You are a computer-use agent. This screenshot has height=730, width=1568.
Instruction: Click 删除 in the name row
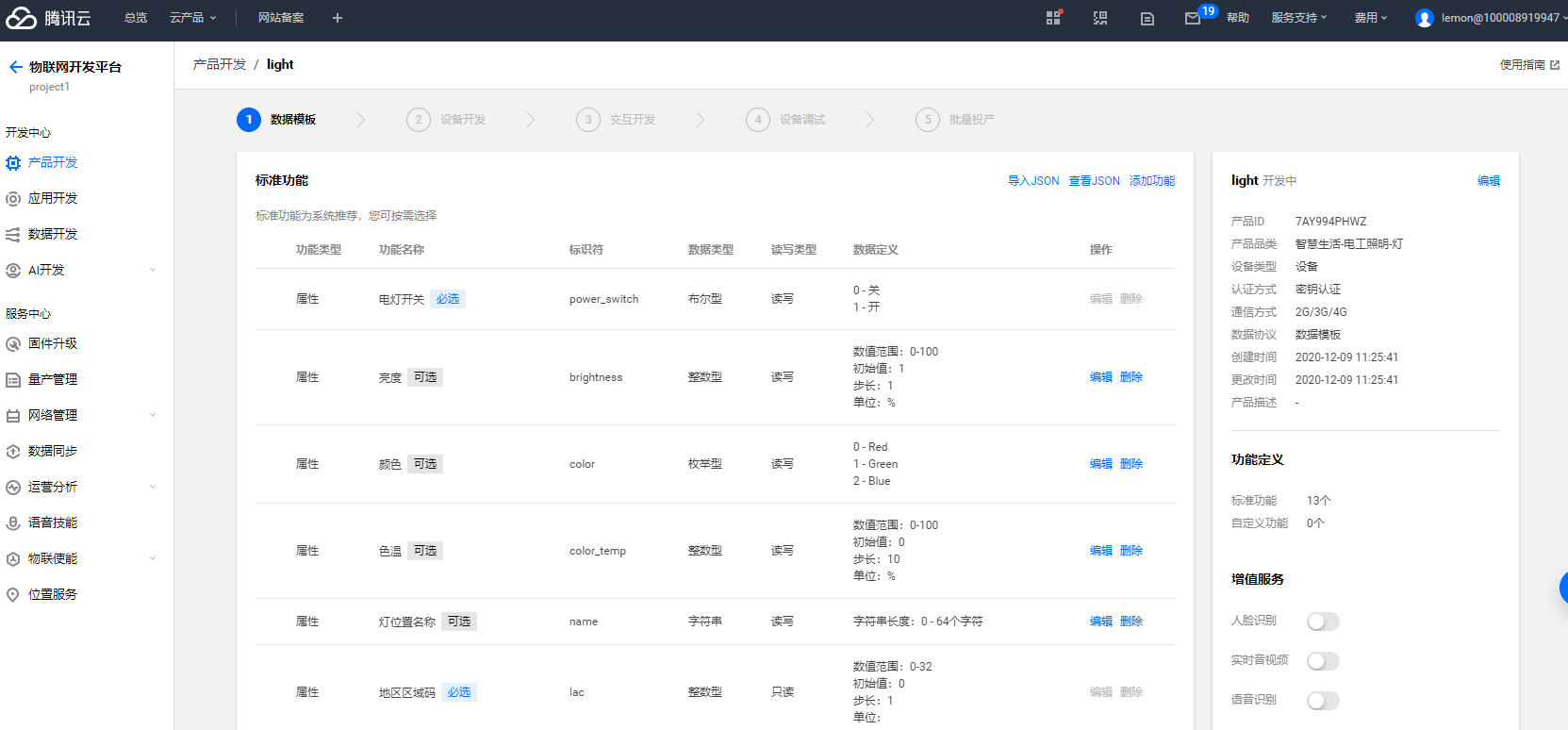click(1131, 622)
